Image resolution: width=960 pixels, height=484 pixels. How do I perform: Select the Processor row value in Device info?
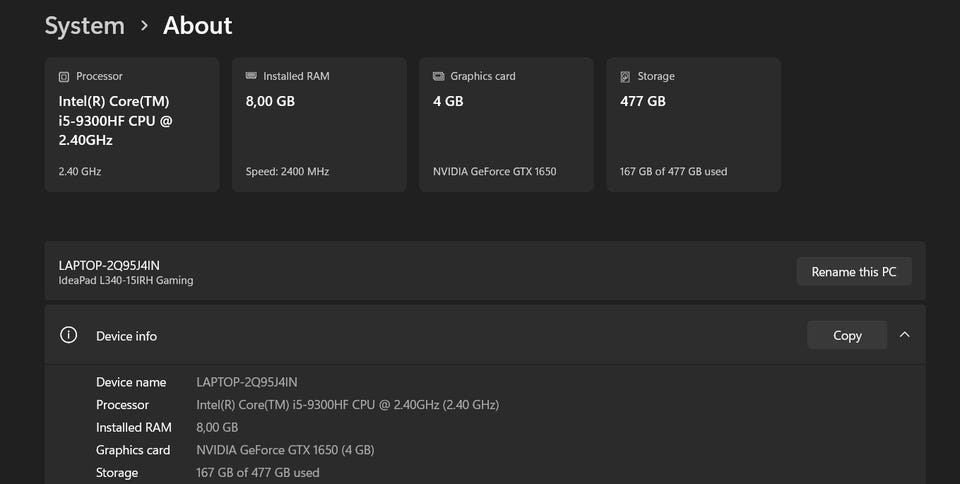[348, 405]
